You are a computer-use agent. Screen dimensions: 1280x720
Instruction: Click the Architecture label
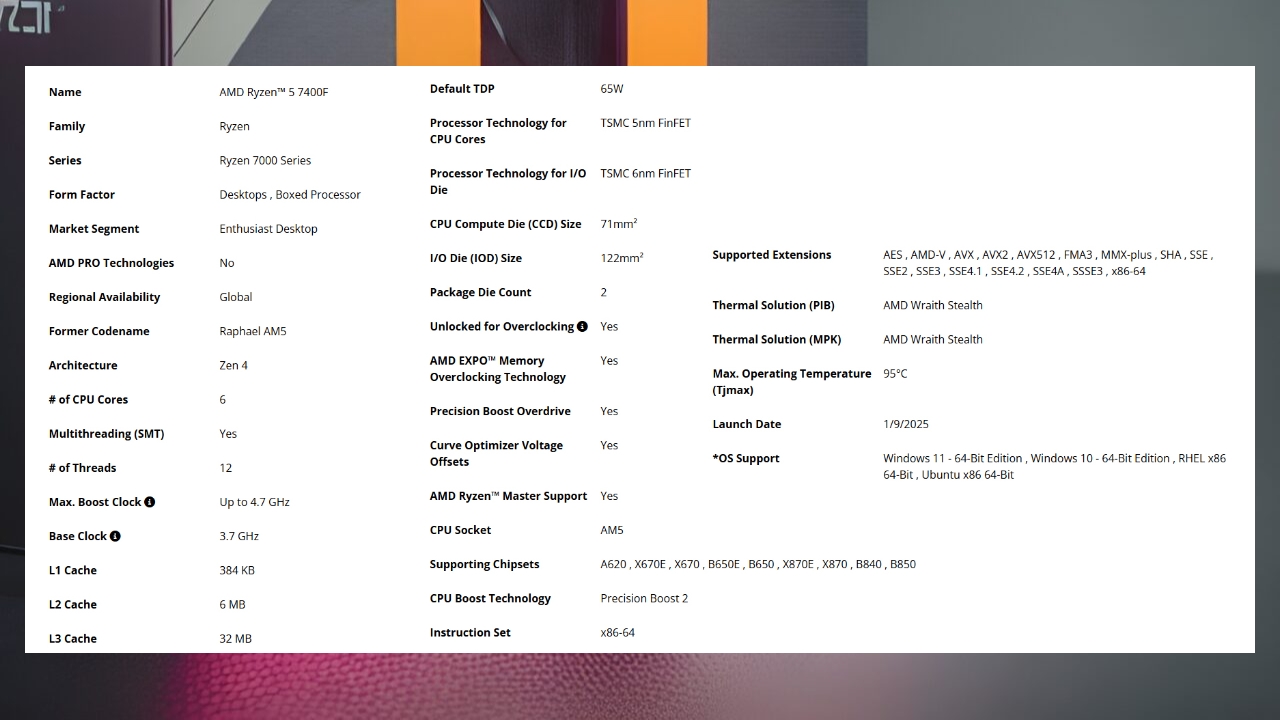coord(83,365)
